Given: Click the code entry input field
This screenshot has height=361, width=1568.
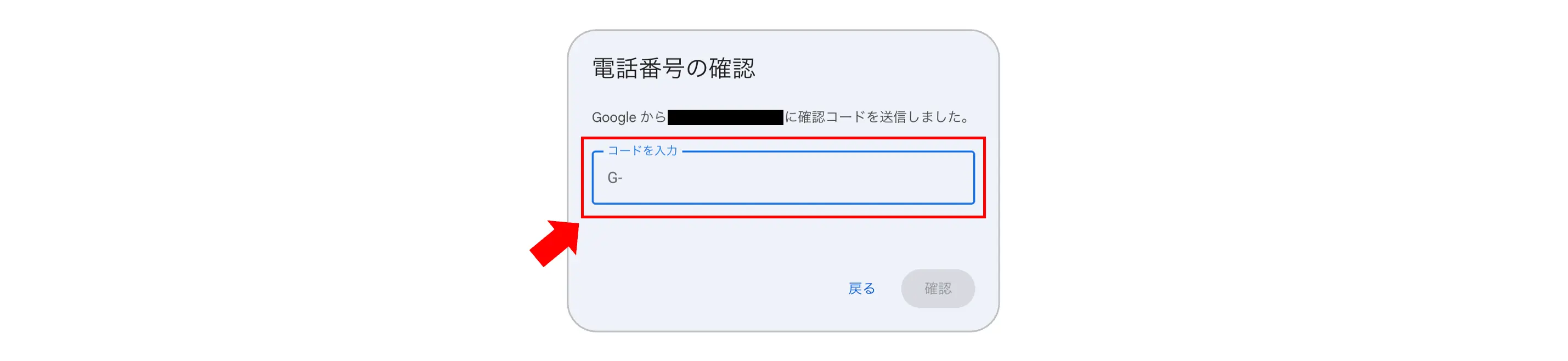Looking at the screenshot, I should click(x=791, y=178).
